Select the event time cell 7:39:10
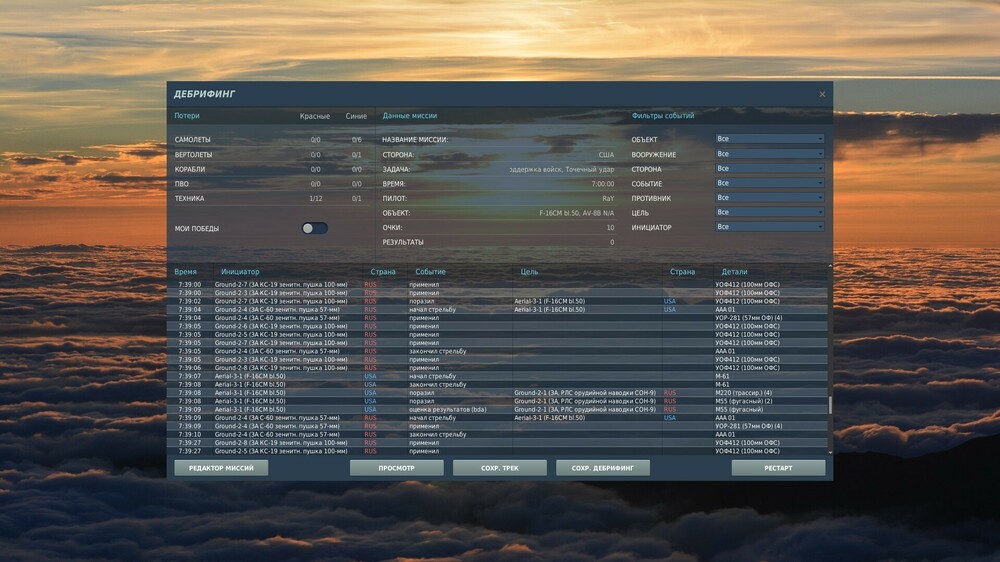This screenshot has height=562, width=1000. pyautogui.click(x=189, y=434)
